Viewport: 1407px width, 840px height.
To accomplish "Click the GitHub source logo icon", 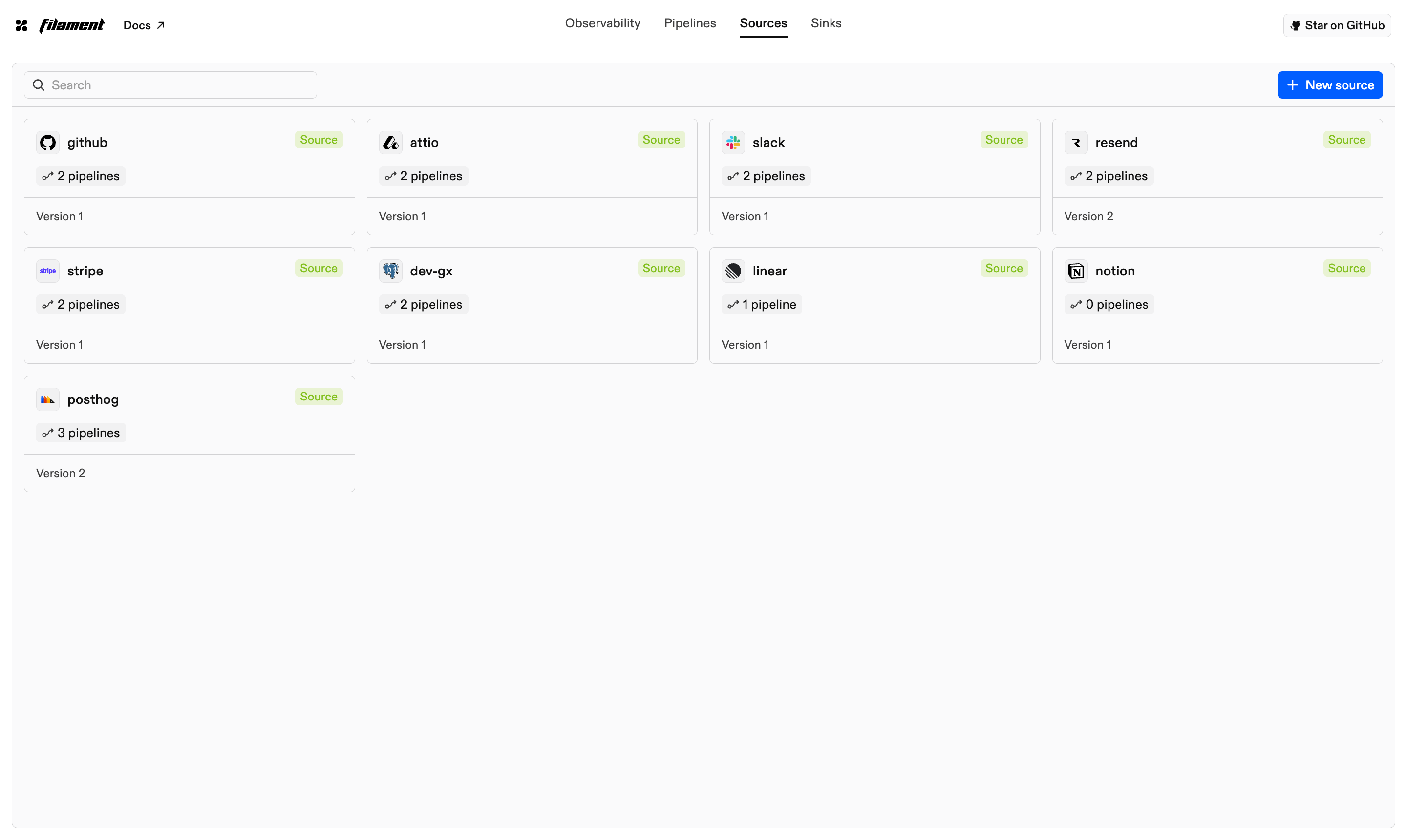I will [48, 143].
